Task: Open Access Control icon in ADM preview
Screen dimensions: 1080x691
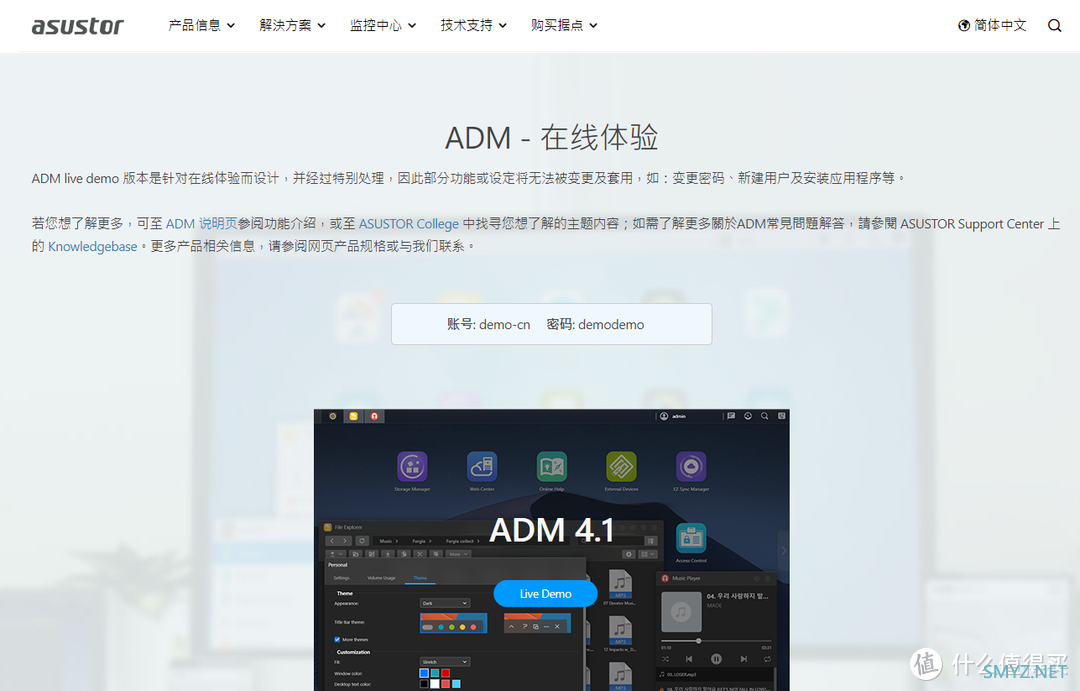Action: (691, 539)
